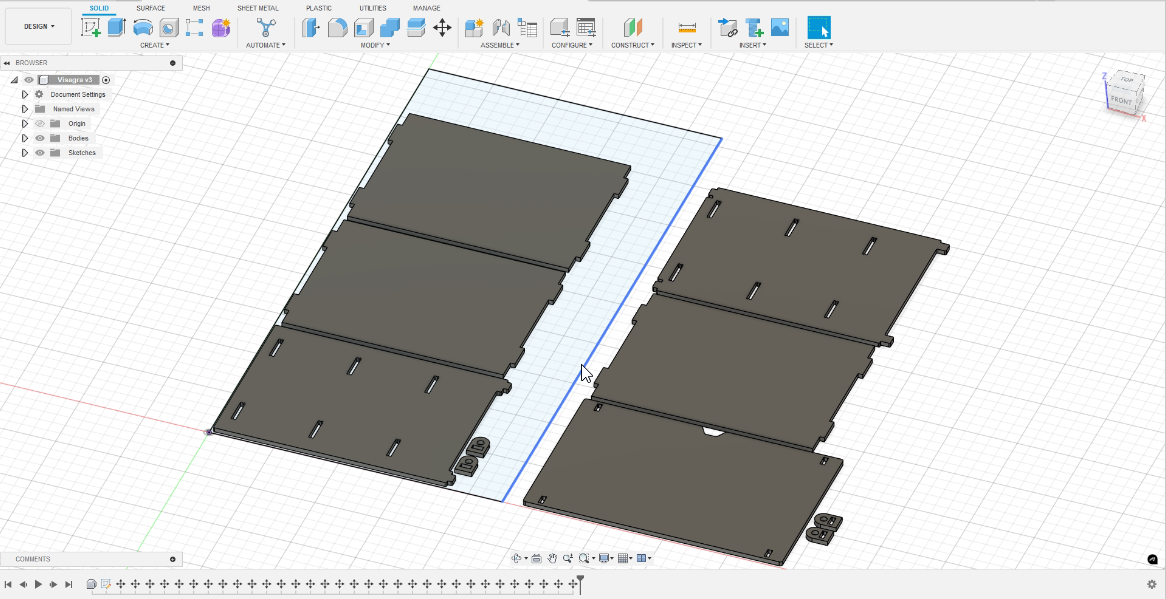Select the Combine tool icon
The image size is (1166, 599).
coord(390,28)
